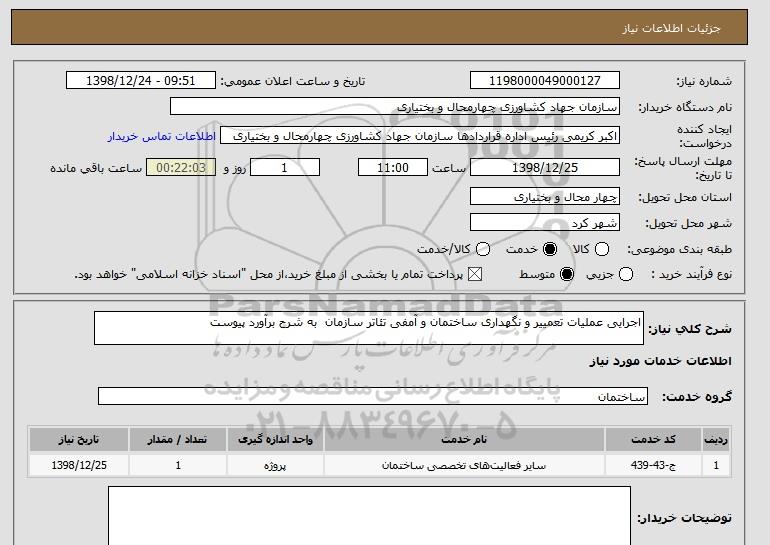The image size is (770, 545).
Task: Click the days remaining field showing 1
Action: click(x=285, y=167)
